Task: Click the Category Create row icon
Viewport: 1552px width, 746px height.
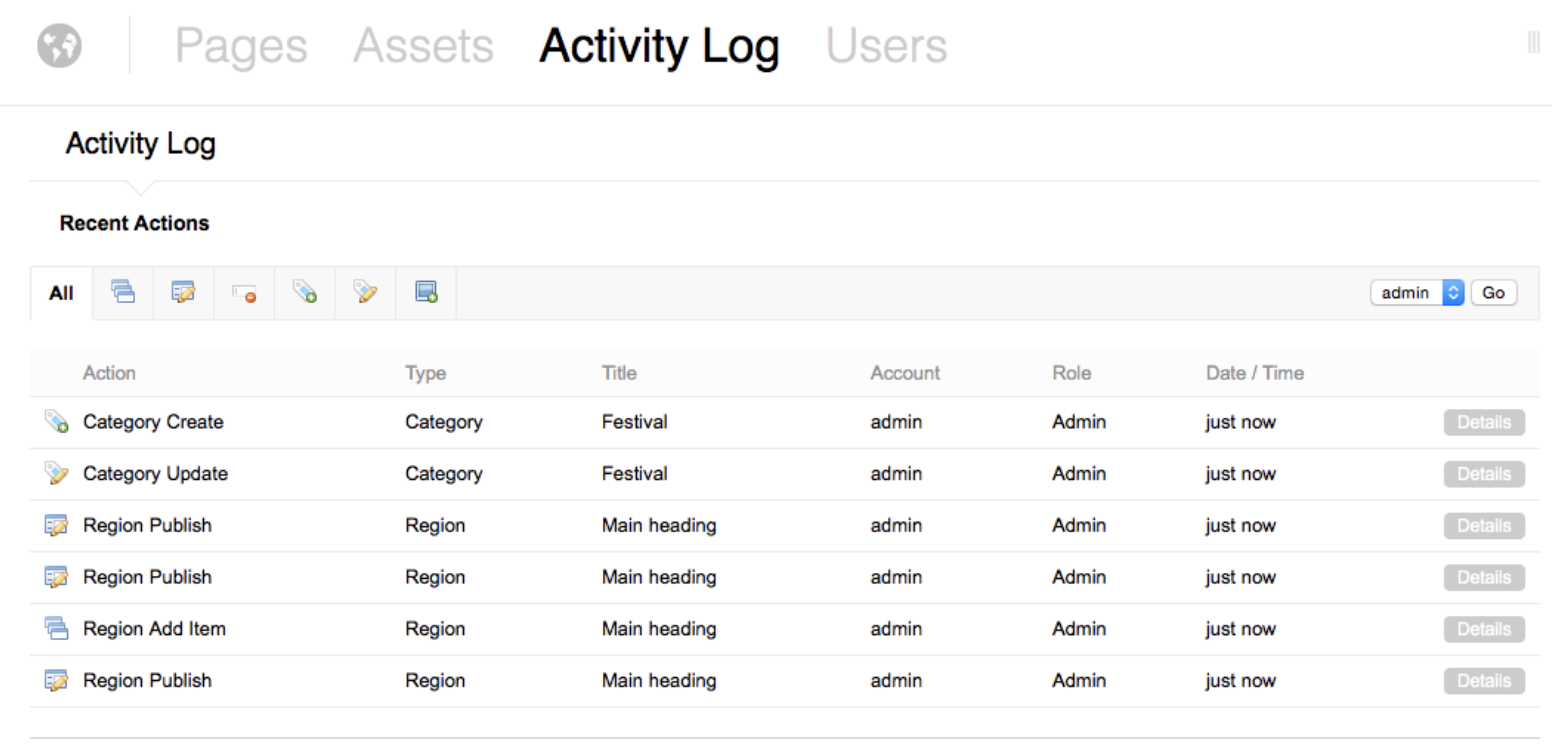Action: (57, 422)
